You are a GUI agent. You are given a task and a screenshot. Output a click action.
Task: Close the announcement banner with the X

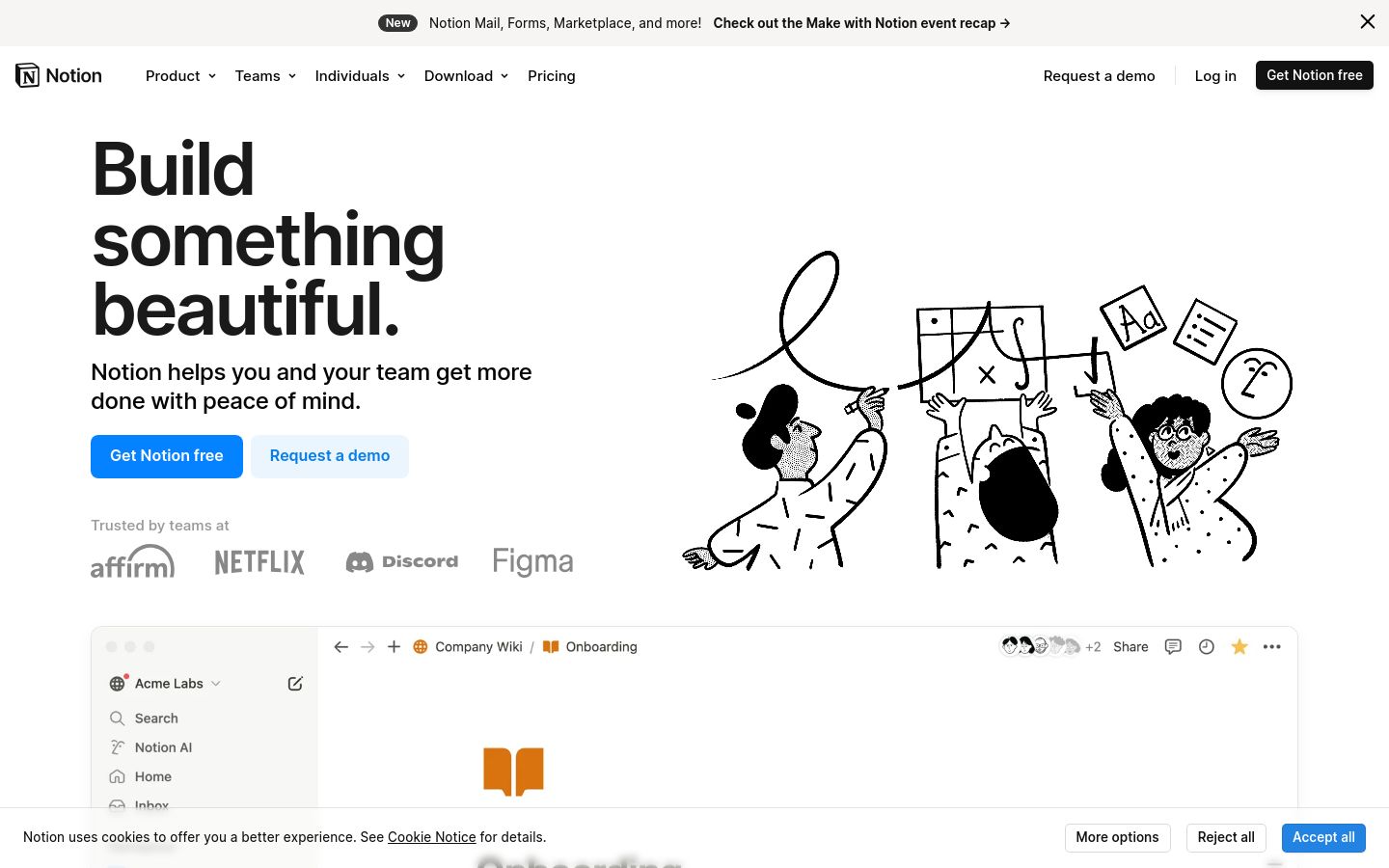click(x=1368, y=21)
